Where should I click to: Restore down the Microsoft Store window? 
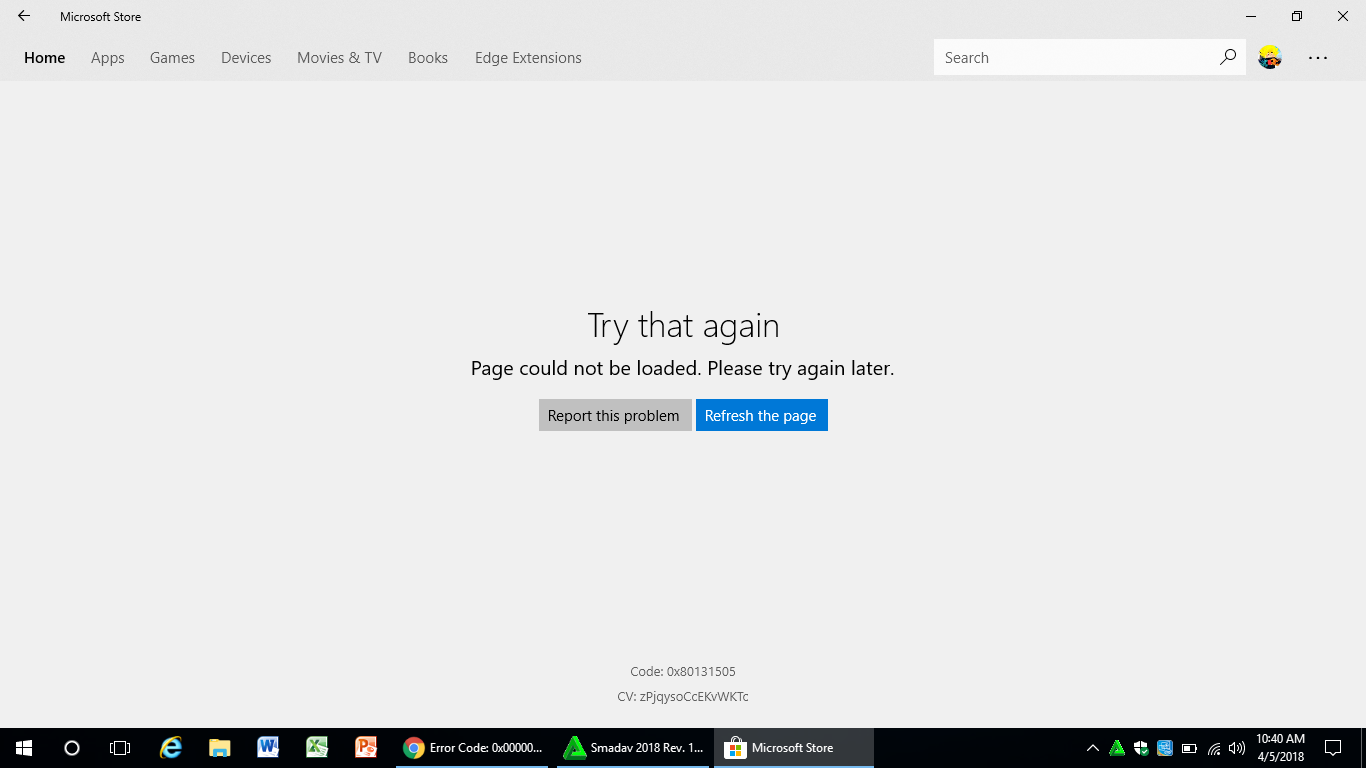[1297, 16]
